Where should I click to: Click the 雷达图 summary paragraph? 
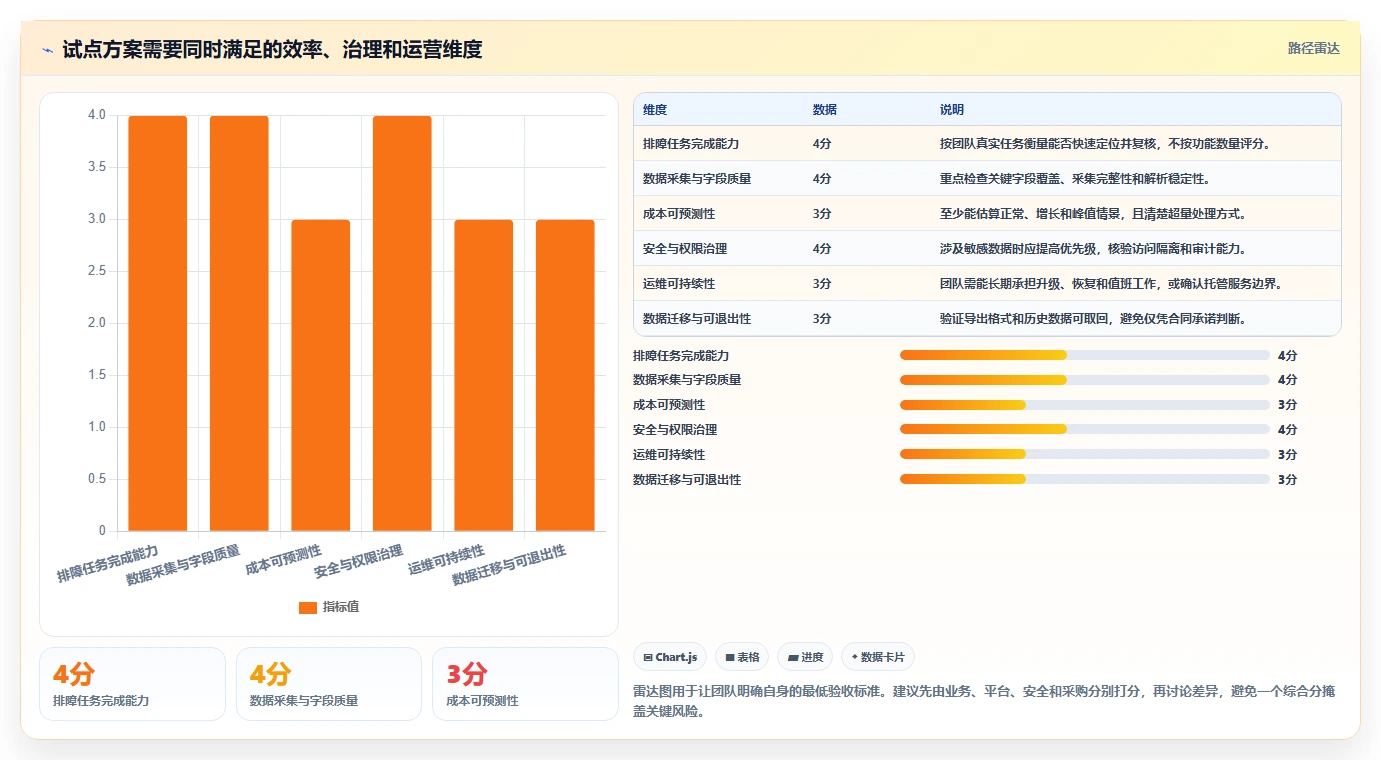pyautogui.click(x=984, y=699)
